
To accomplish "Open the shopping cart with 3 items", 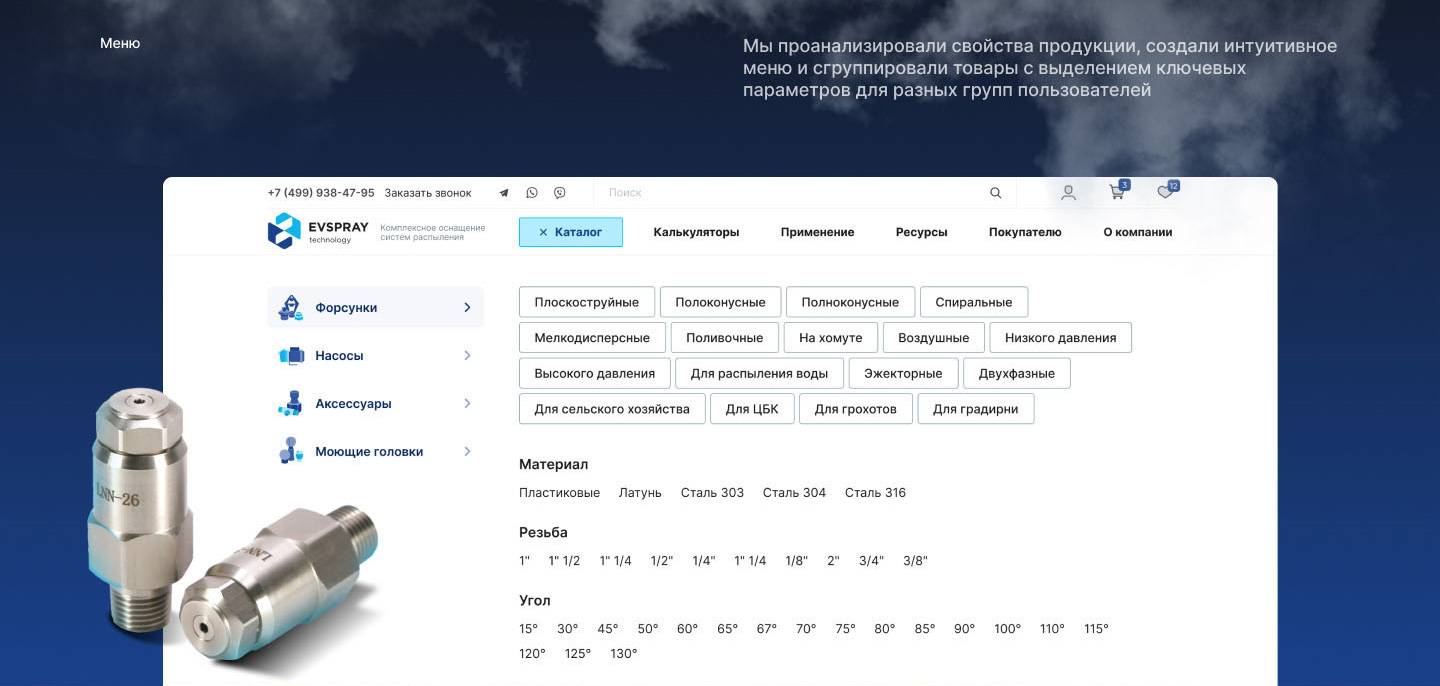I will tap(1117, 192).
